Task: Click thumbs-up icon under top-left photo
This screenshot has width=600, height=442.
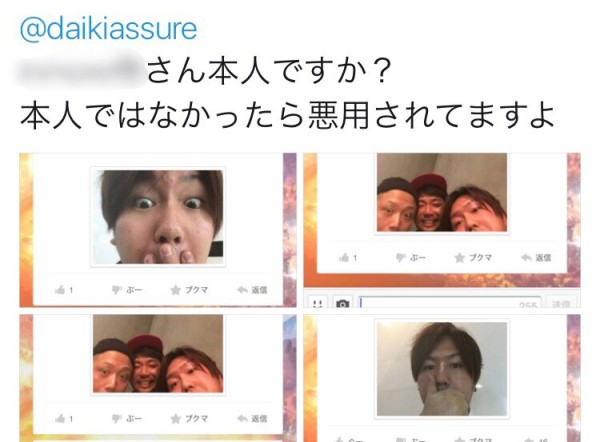Action: [x=60, y=290]
